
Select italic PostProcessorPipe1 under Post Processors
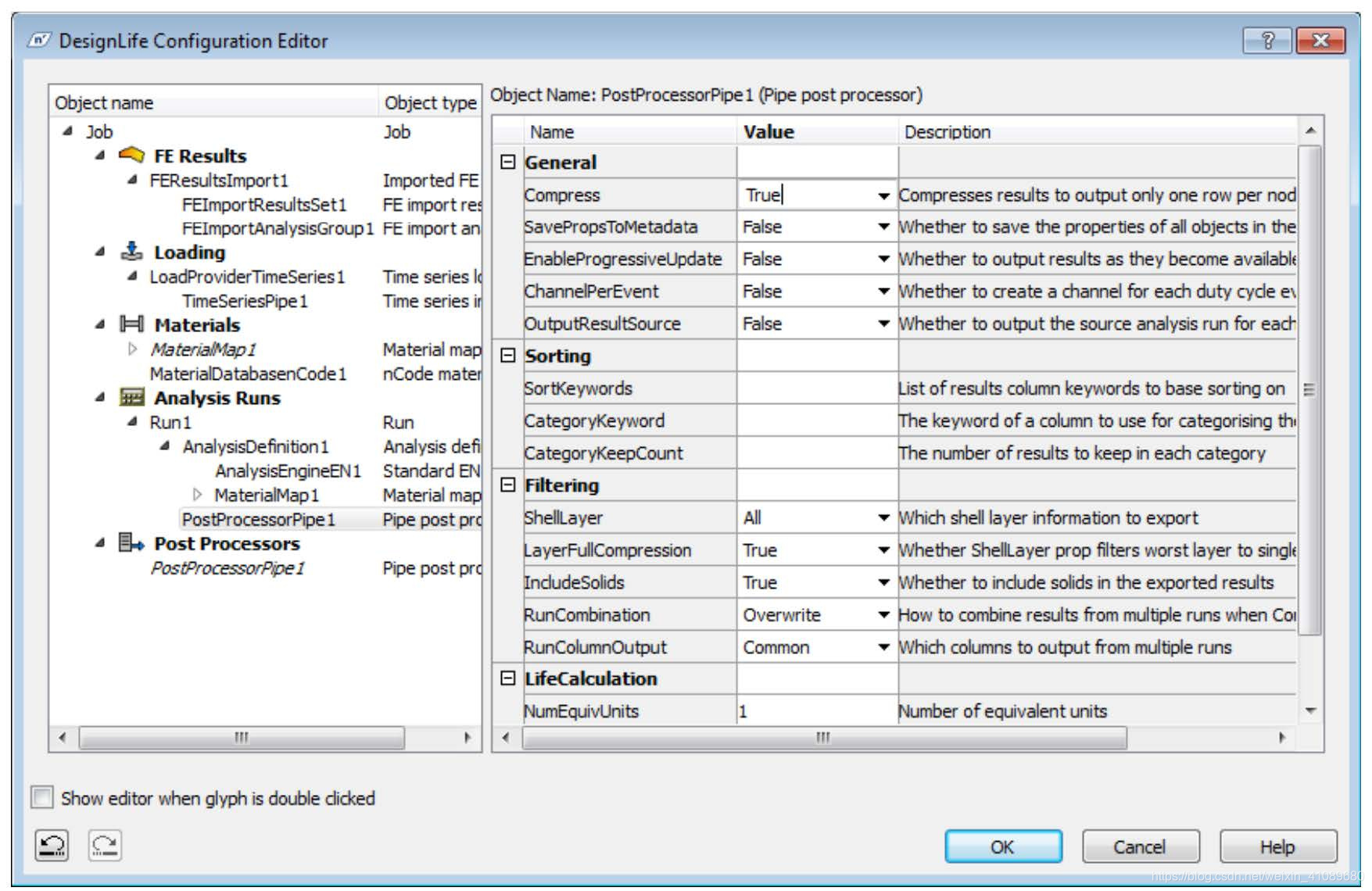tap(227, 568)
